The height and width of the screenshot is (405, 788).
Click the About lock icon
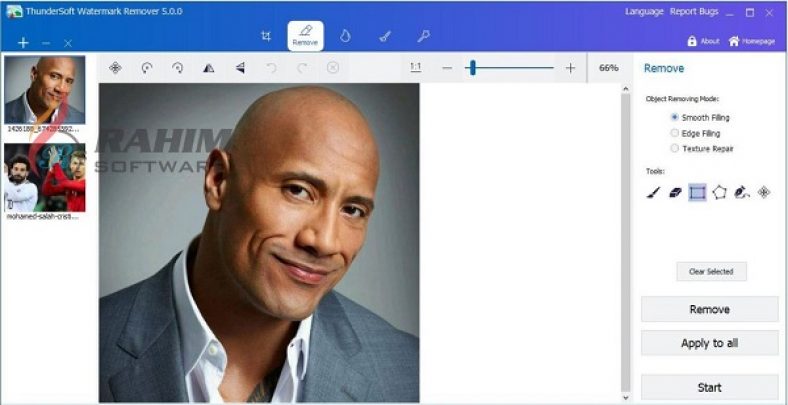tap(692, 41)
